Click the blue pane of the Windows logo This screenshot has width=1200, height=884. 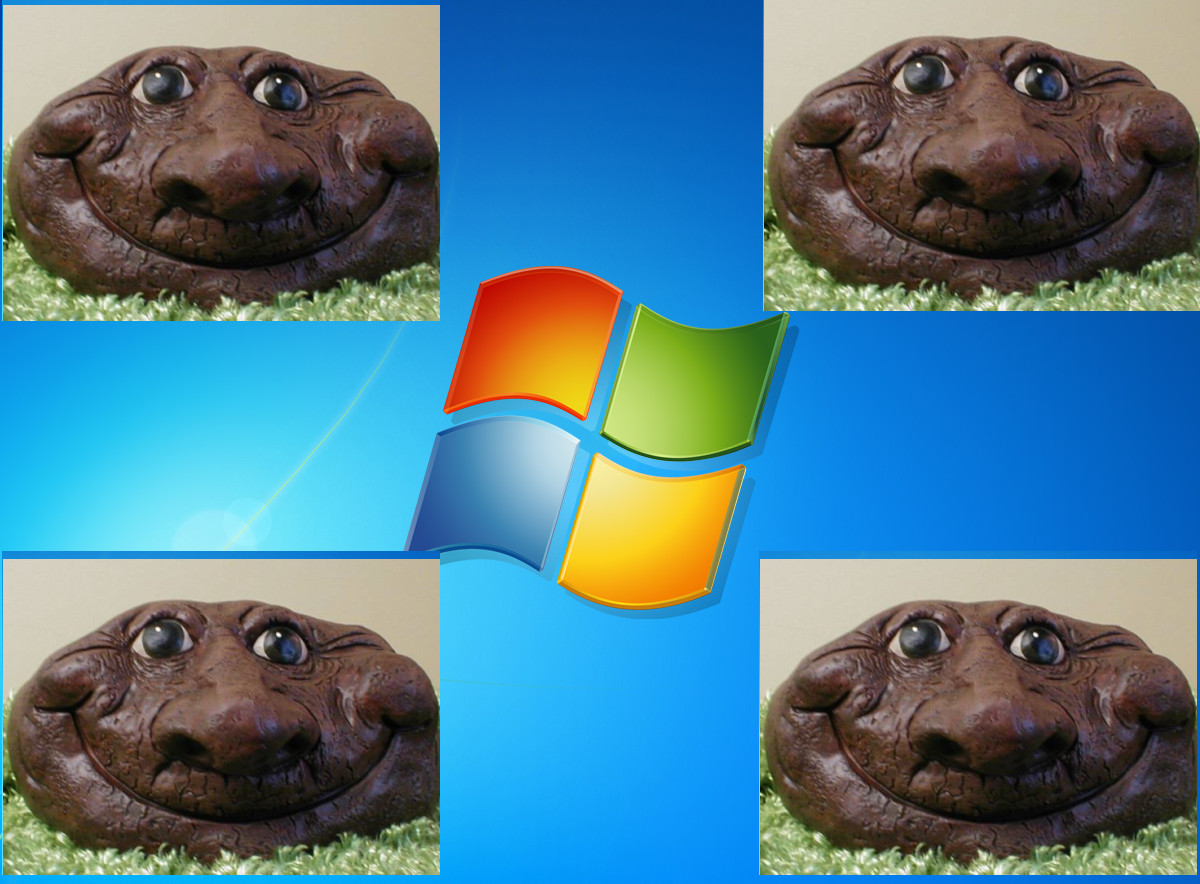[494, 492]
